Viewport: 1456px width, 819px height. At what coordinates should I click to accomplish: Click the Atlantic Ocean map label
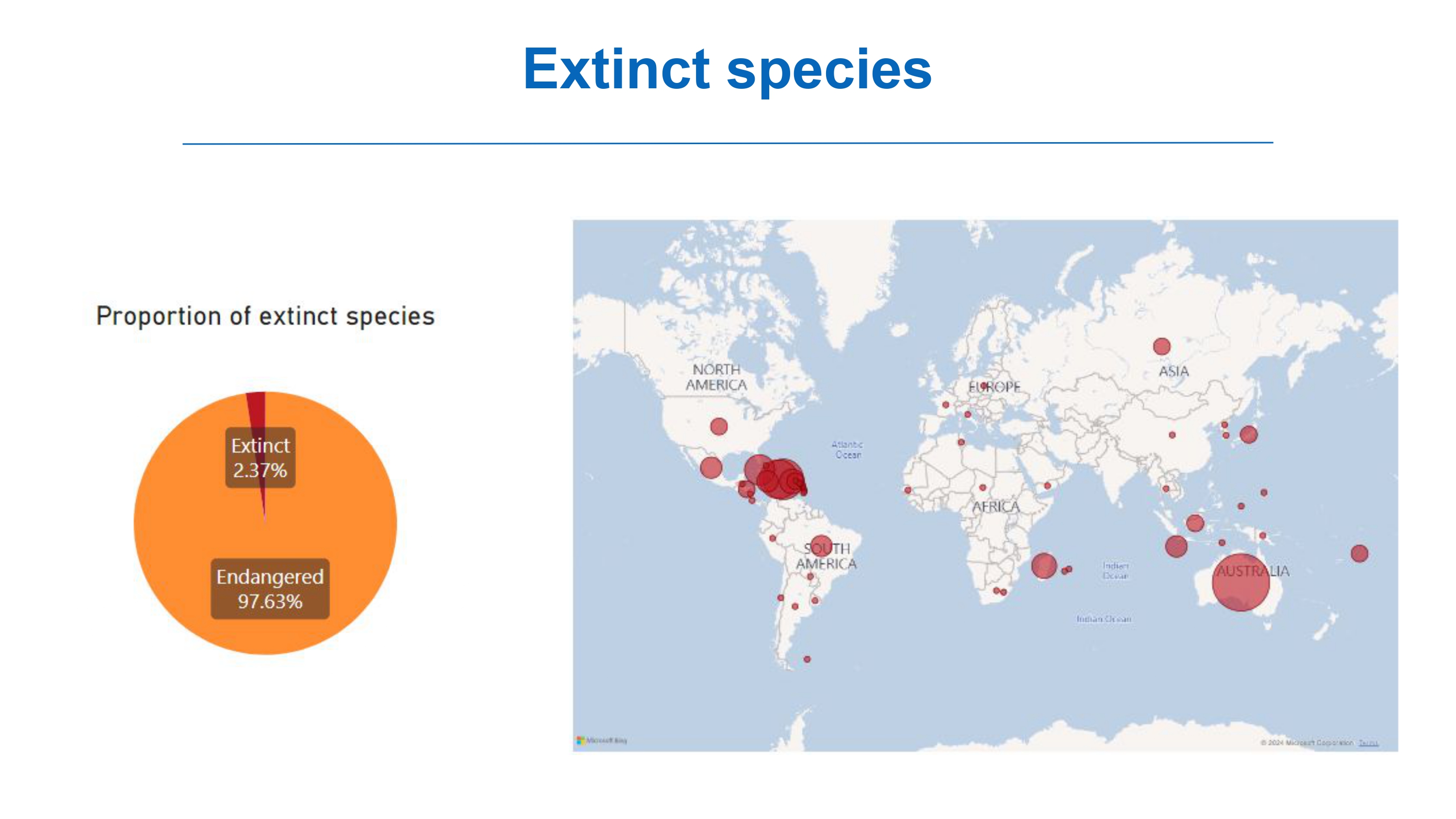[847, 450]
